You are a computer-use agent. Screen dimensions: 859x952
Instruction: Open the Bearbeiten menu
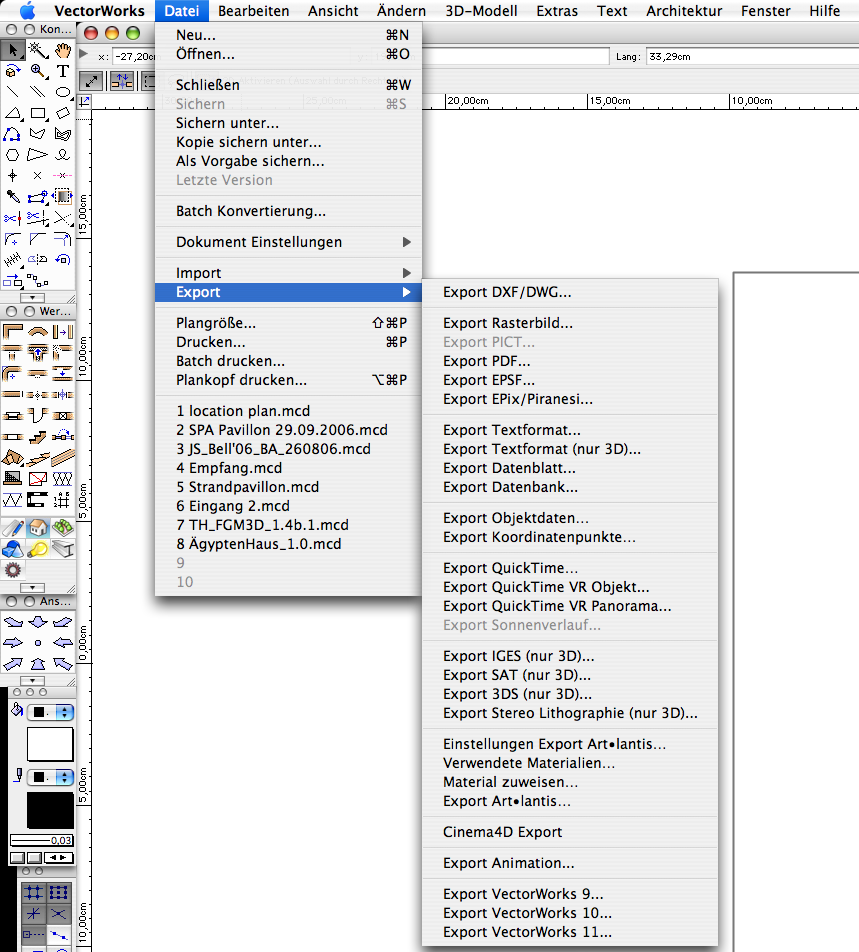(x=254, y=11)
